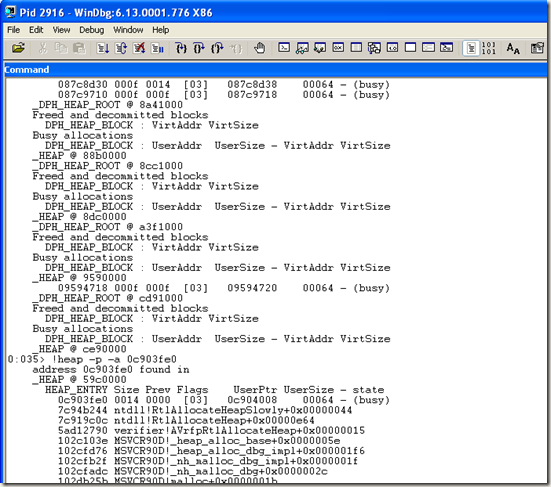Viewport: 551px width, 487px height.
Task: Click the line '_HEAP @ 8dc0000'
Action: [x=79, y=217]
